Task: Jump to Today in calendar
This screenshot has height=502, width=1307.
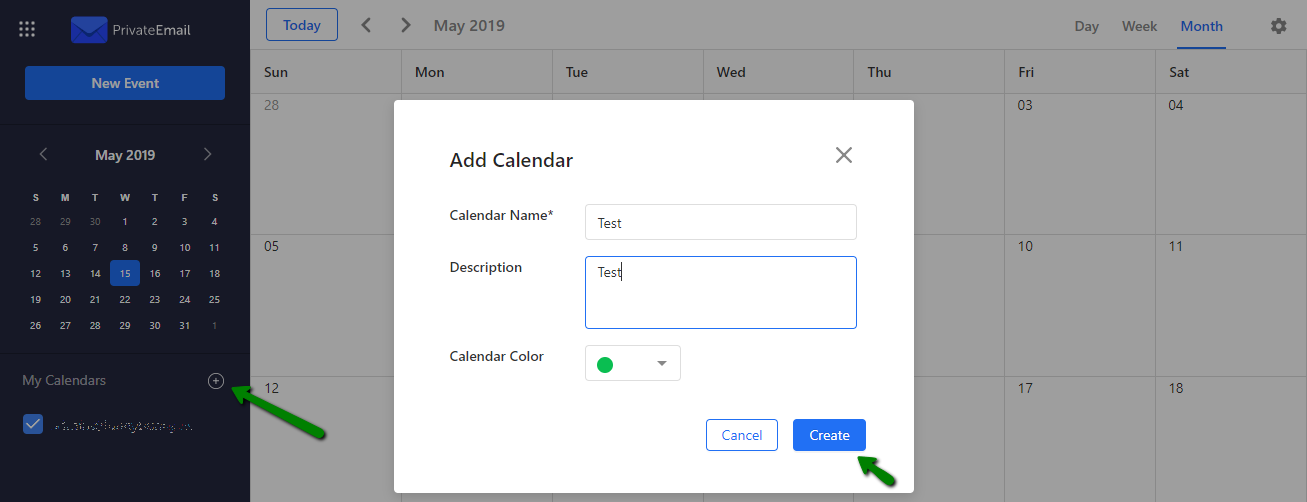Action: pyautogui.click(x=302, y=25)
